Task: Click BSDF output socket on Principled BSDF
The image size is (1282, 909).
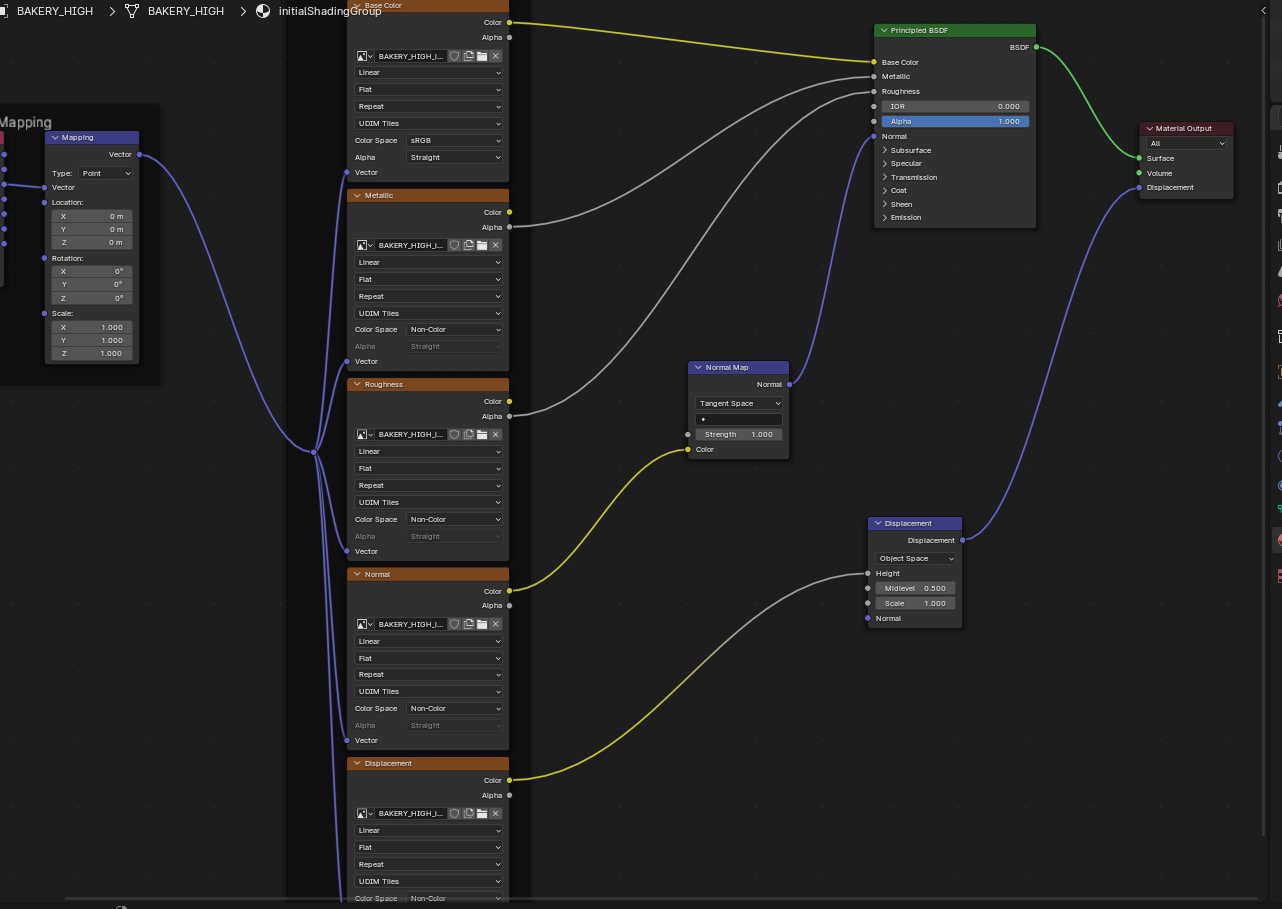Action: [x=1036, y=47]
